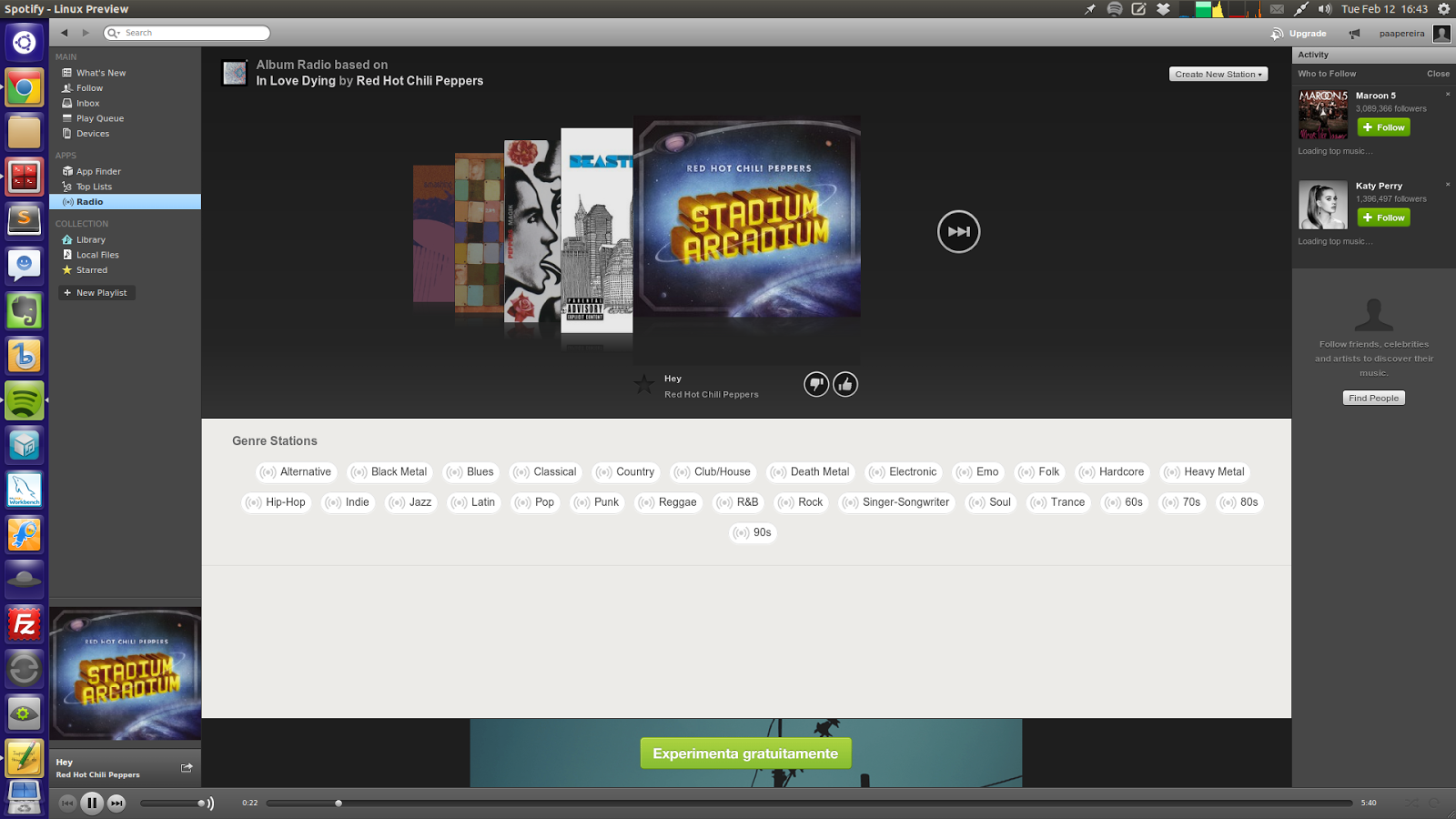Start the 90s station
This screenshot has width=1456, height=819.
pyautogui.click(x=753, y=532)
